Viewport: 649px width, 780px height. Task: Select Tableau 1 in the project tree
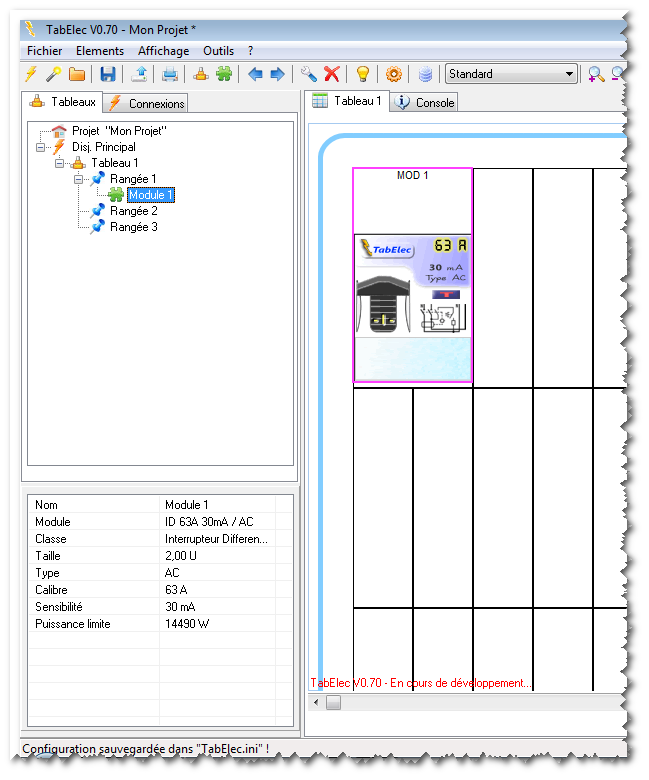[115, 163]
